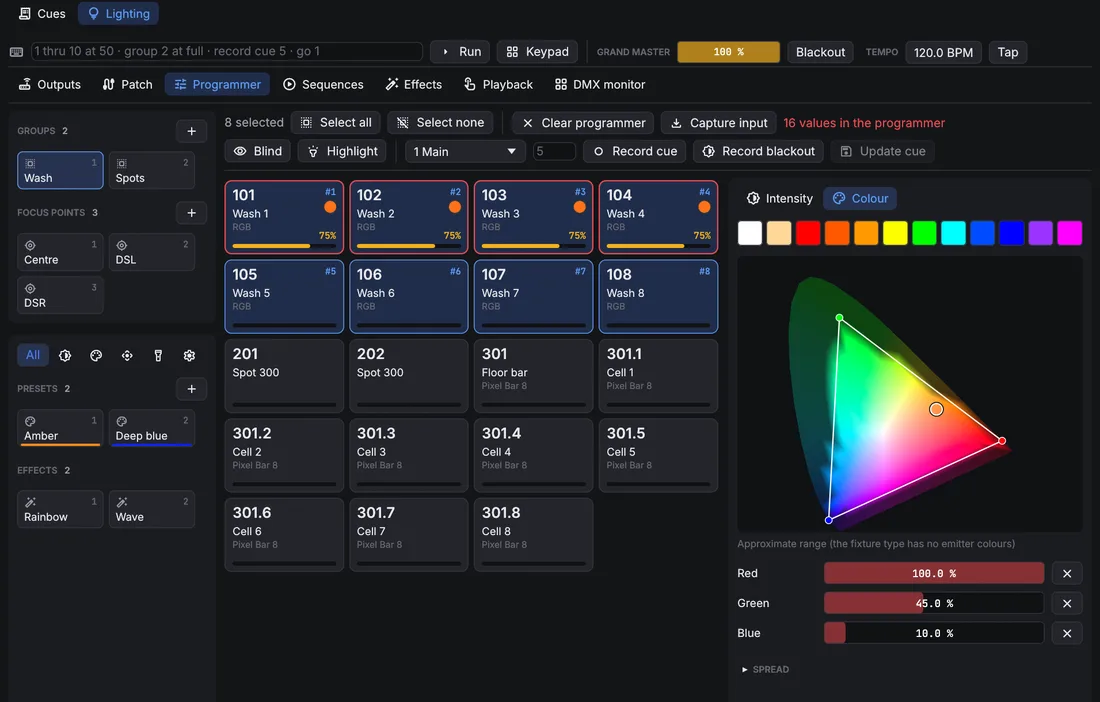Filter presets by colour palette icon

(x=96, y=356)
